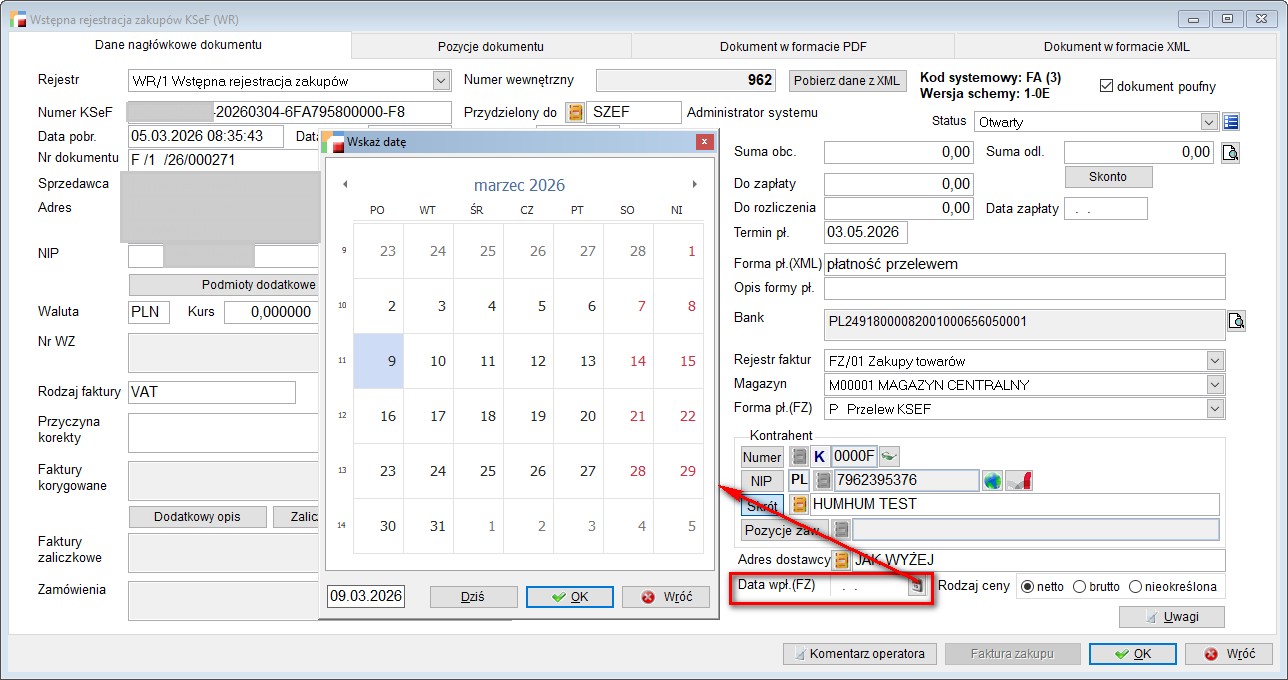Screen dimensions: 1288x680
Task: Open calendar icon in Data wpł.(FZ) field
Action: [915, 587]
